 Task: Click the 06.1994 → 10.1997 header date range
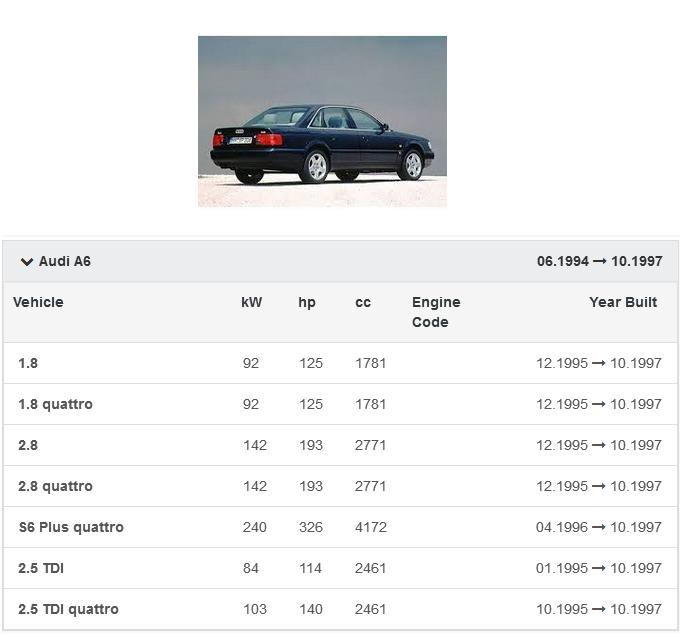click(x=599, y=261)
